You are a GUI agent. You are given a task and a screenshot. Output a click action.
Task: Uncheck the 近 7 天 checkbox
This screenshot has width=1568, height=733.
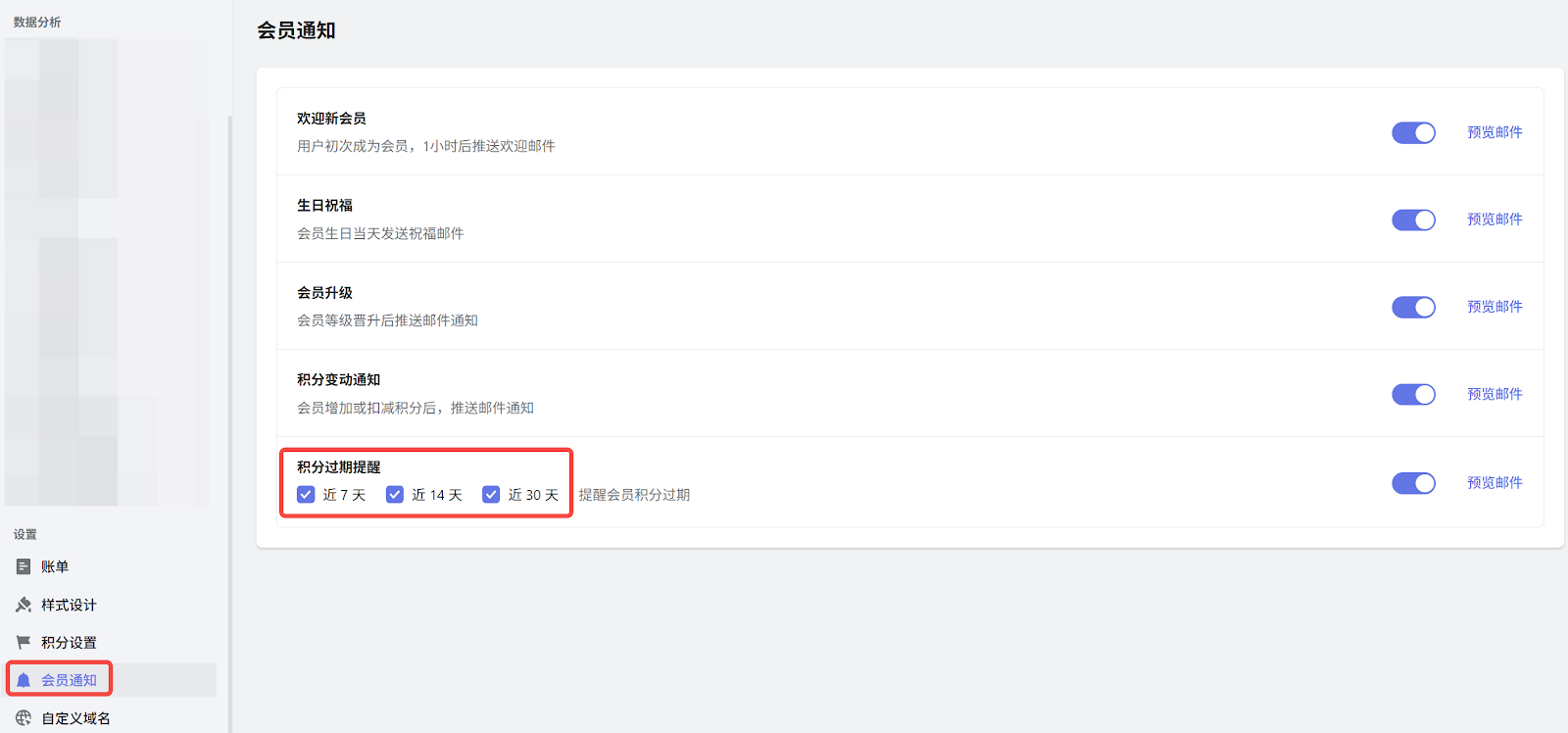306,495
